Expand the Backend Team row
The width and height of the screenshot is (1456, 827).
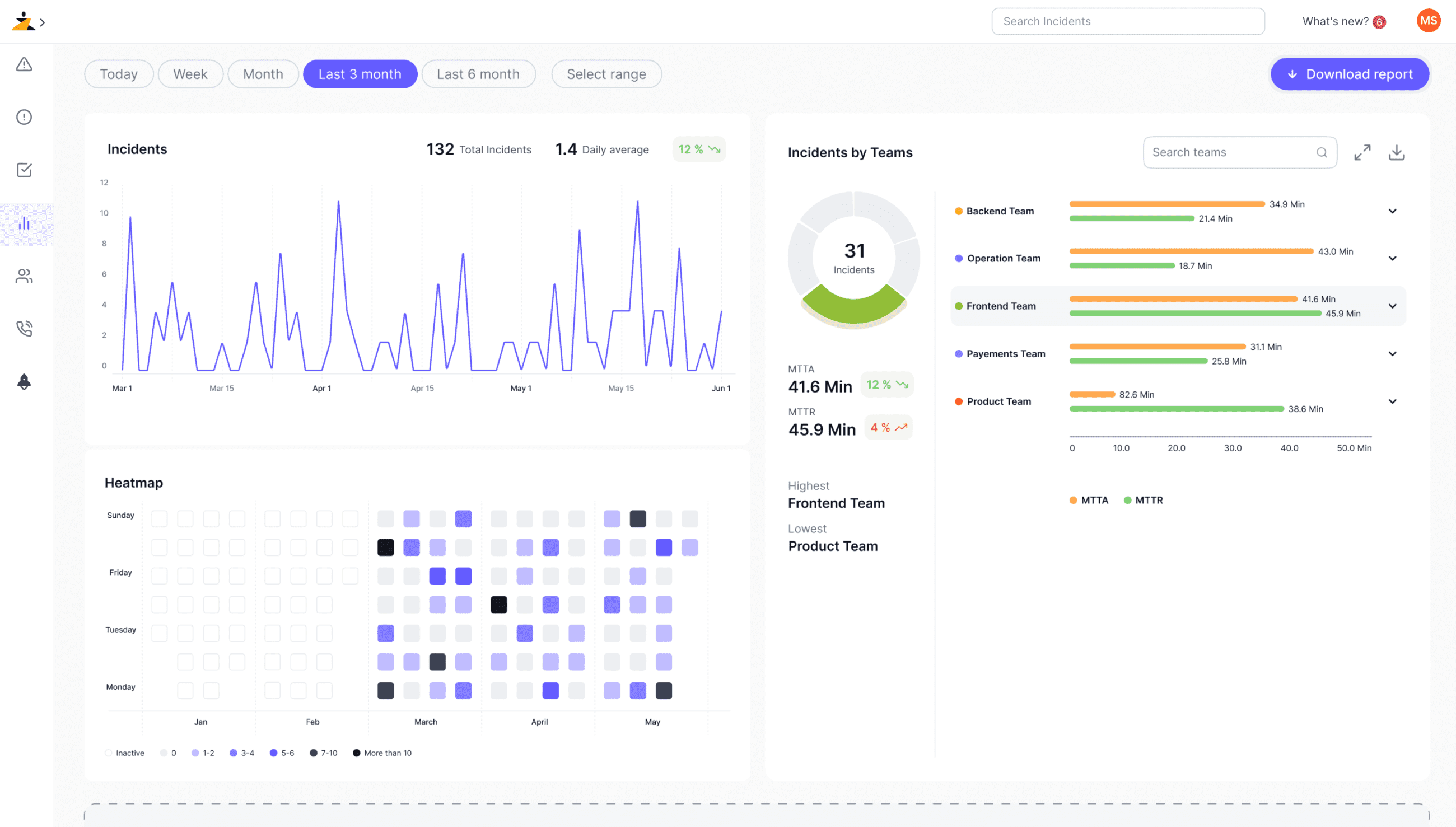click(1392, 211)
